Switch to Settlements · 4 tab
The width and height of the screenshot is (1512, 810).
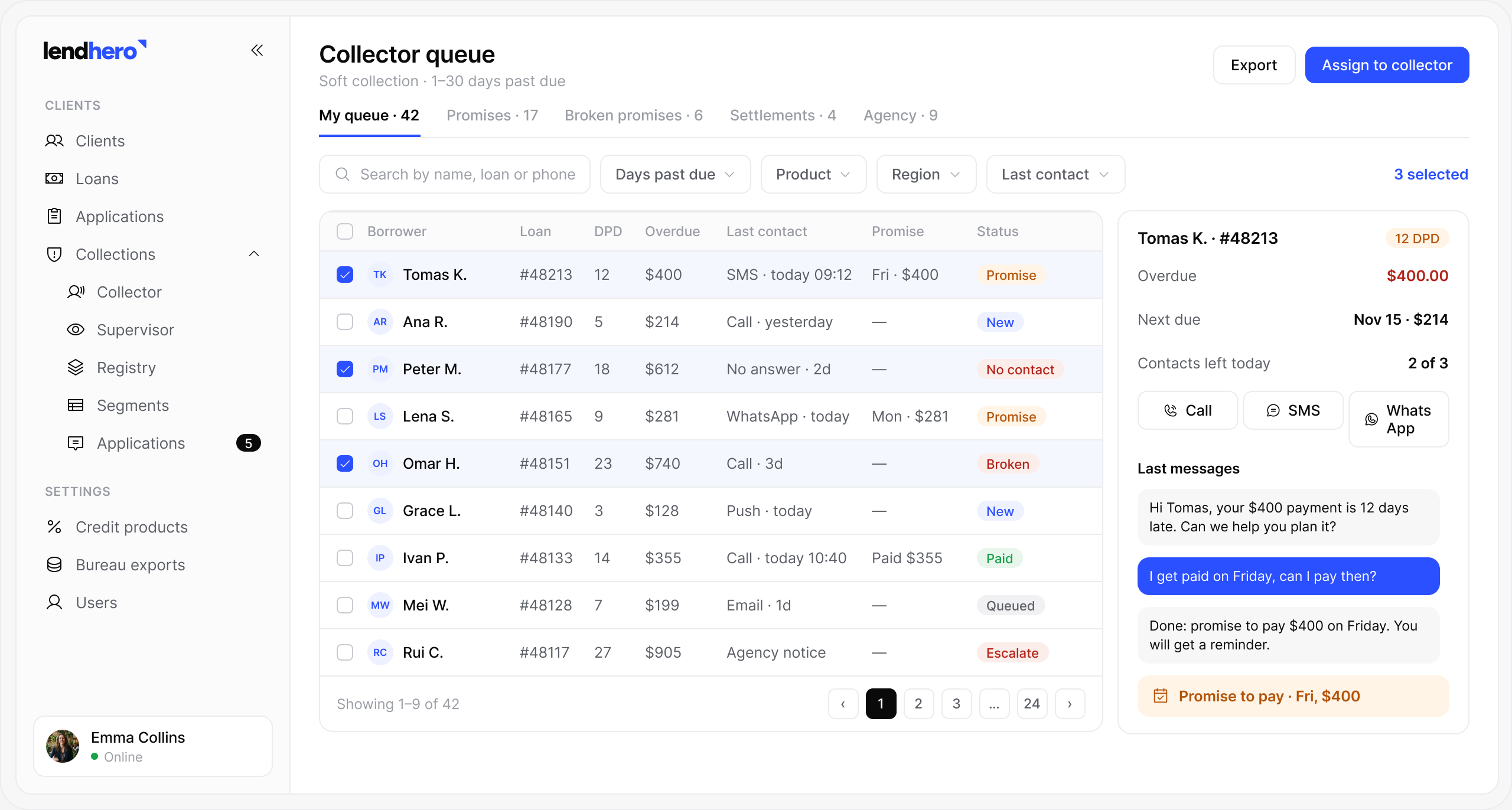point(783,115)
